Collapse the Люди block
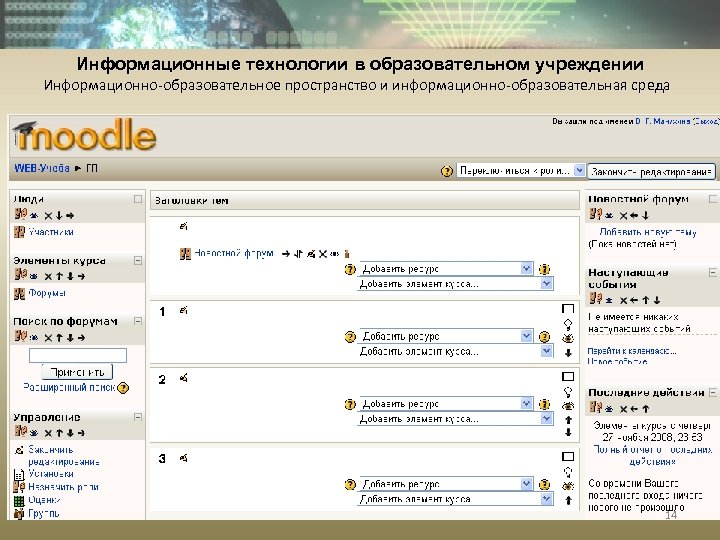The height and width of the screenshot is (540, 720). coord(138,199)
